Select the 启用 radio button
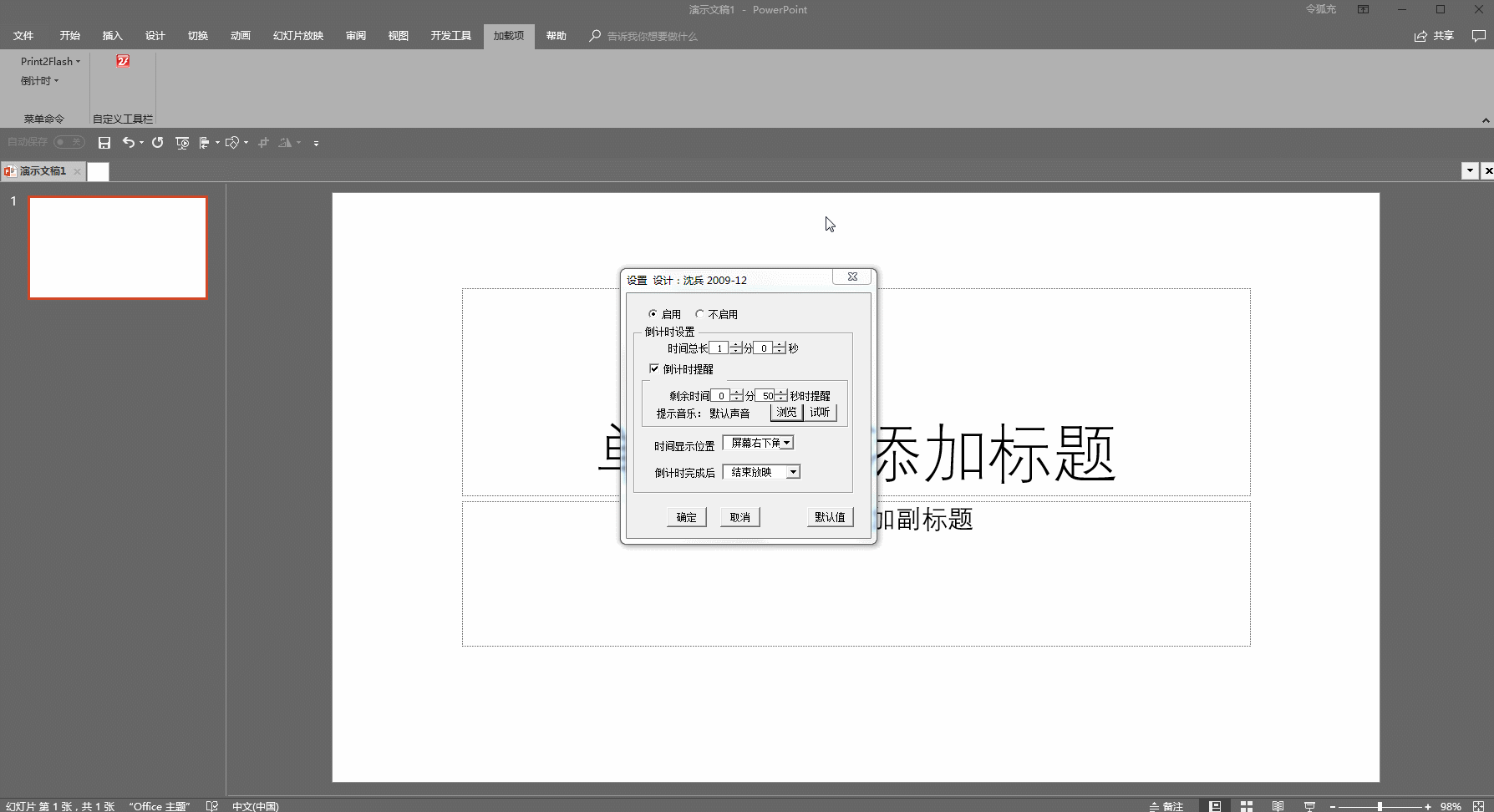Image resolution: width=1494 pixels, height=812 pixels. point(653,313)
